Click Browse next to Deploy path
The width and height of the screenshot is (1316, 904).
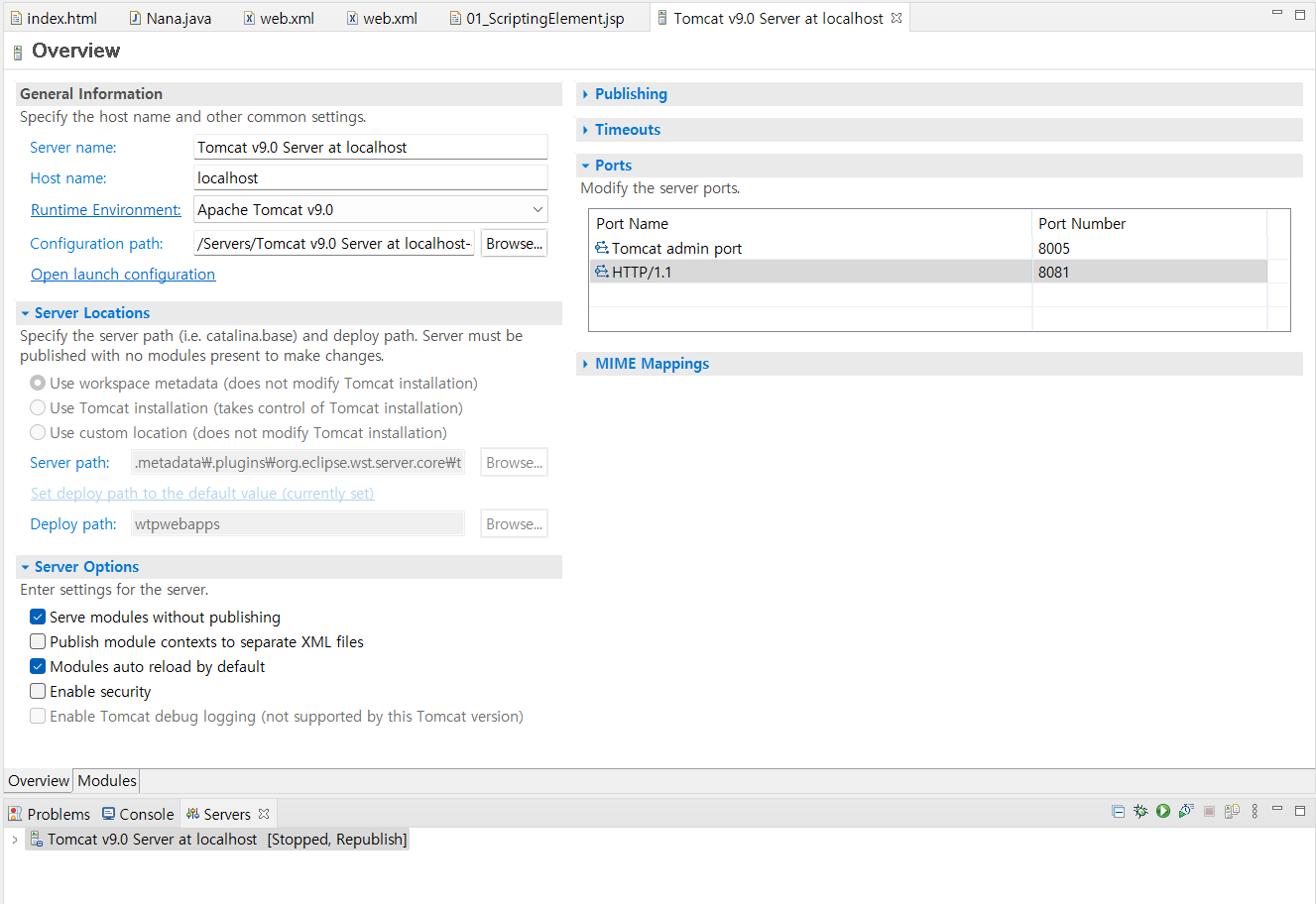(x=514, y=523)
